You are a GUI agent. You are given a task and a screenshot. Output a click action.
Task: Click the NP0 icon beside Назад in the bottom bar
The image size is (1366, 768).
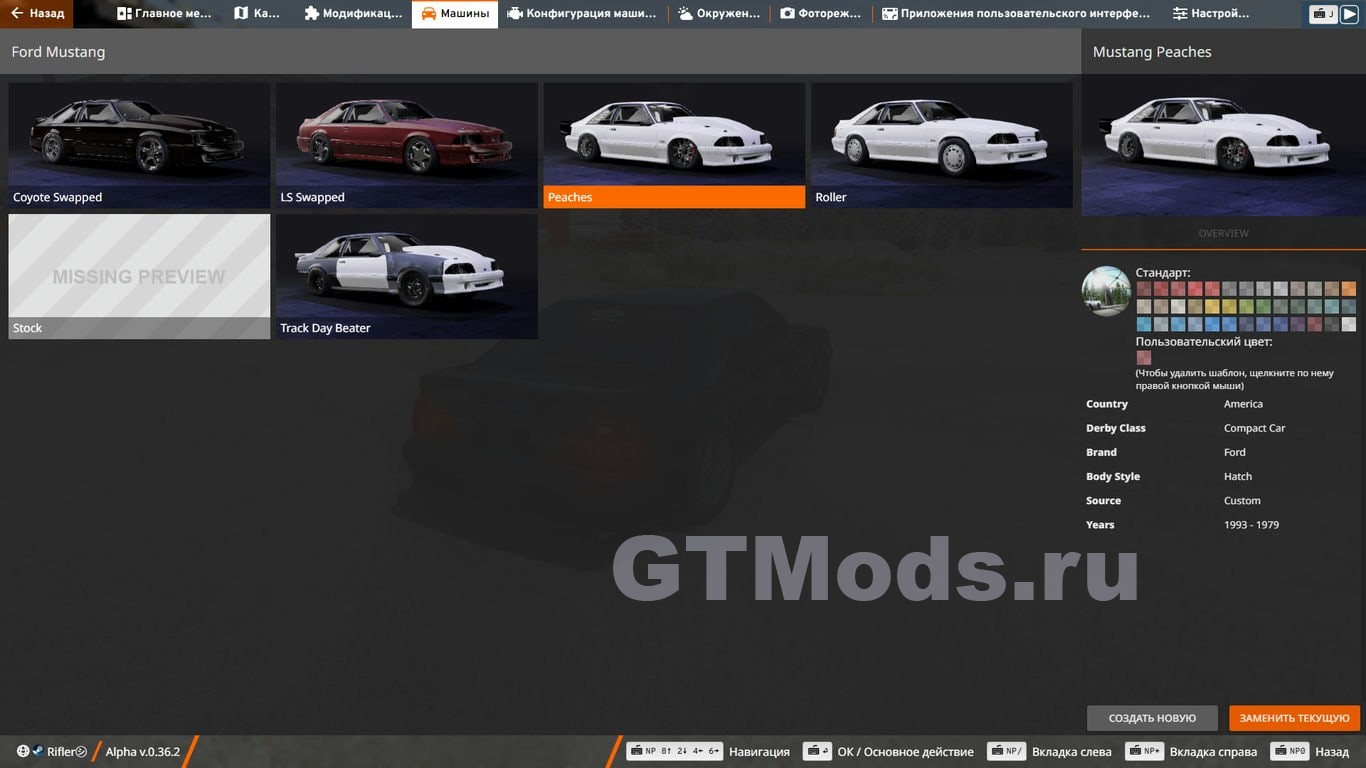(1290, 751)
